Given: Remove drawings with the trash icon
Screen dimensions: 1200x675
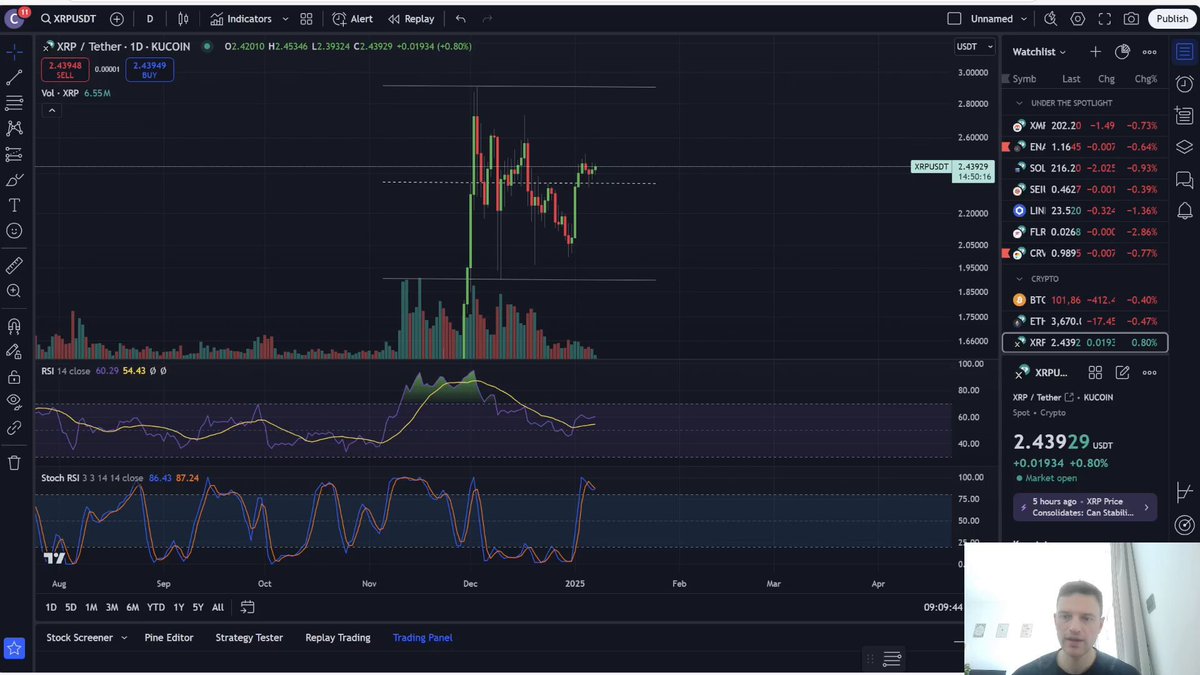Looking at the screenshot, I should [14, 463].
